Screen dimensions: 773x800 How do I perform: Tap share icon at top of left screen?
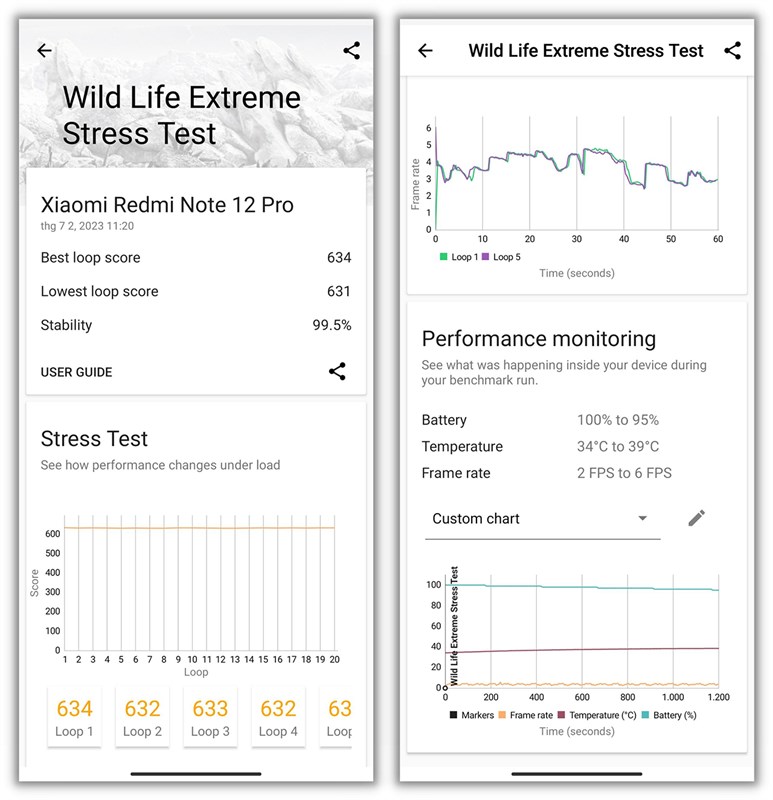[x=351, y=50]
